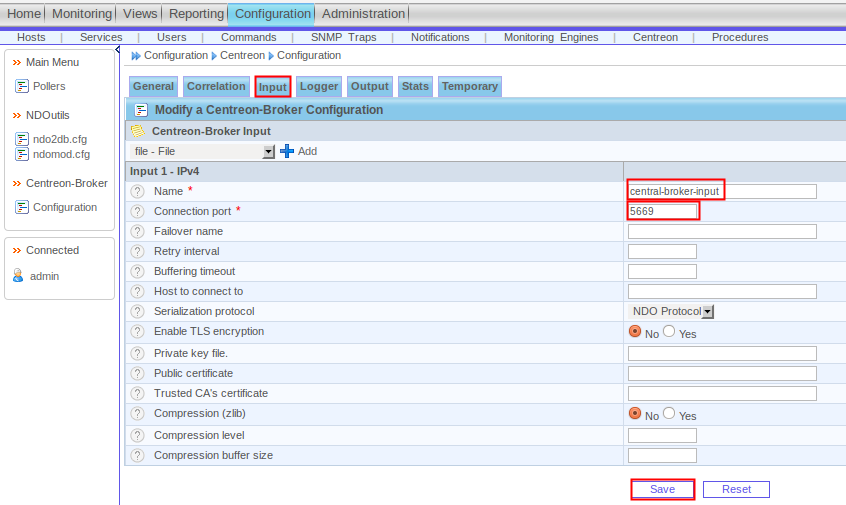The height and width of the screenshot is (505, 846).
Task: Click the admin user icon
Action: point(18,276)
